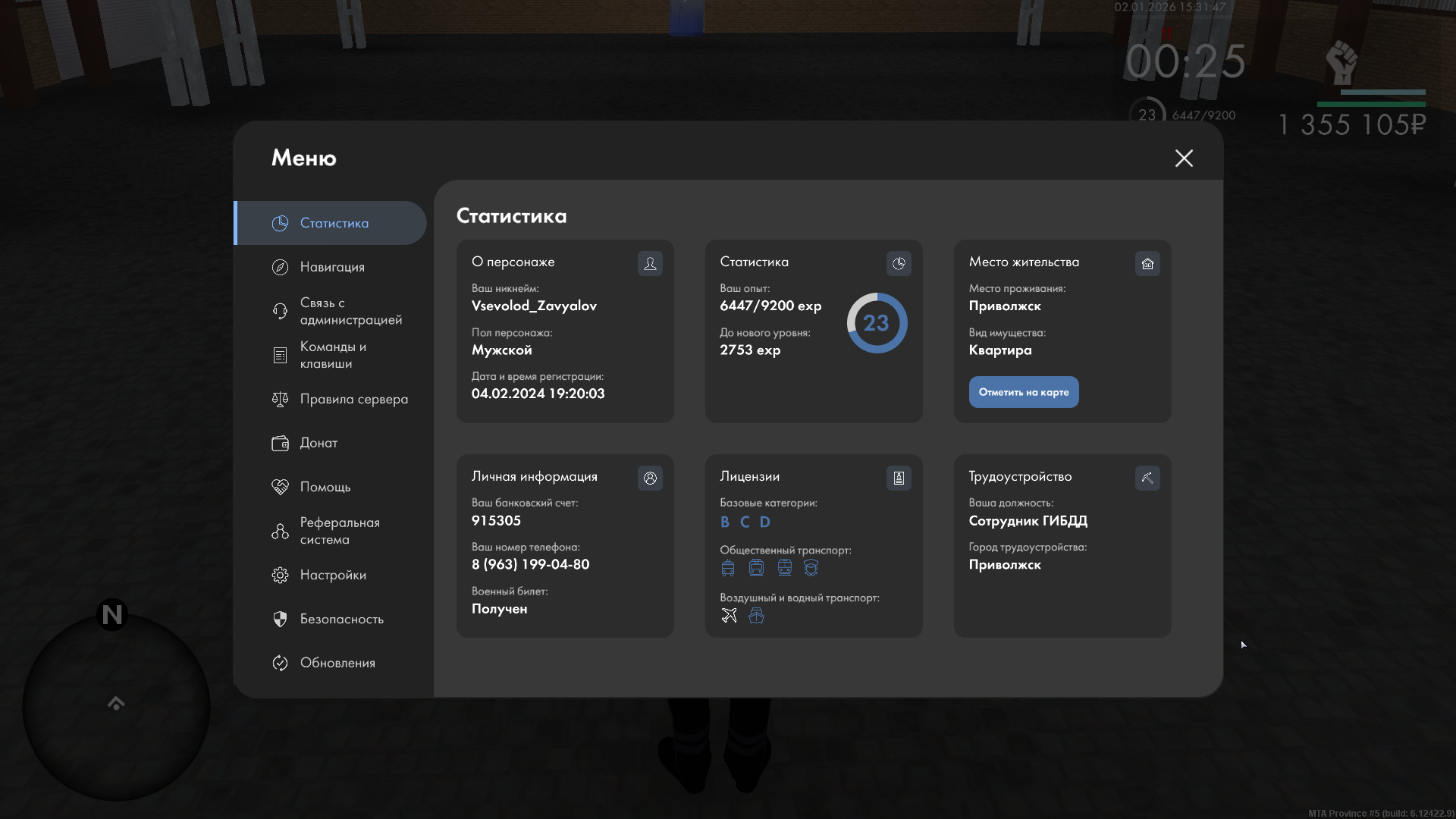Click the boat license icon
The height and width of the screenshot is (819, 1456).
(x=756, y=616)
